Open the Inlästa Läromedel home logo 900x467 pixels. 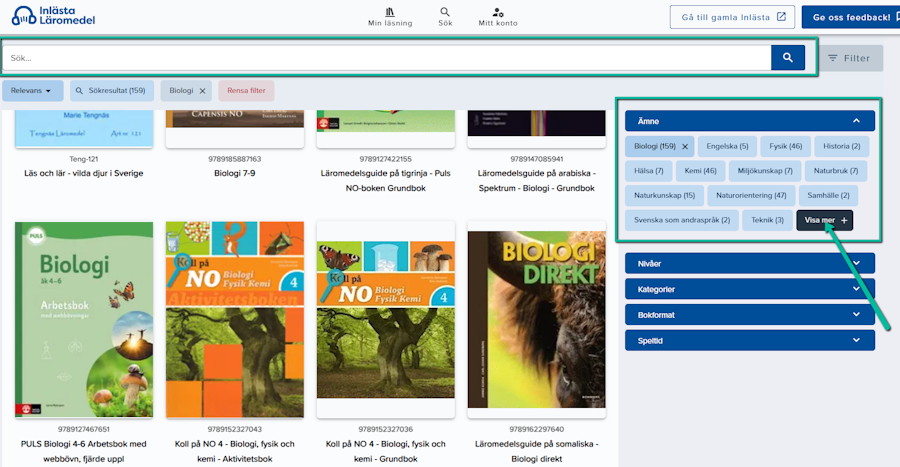(x=53, y=15)
